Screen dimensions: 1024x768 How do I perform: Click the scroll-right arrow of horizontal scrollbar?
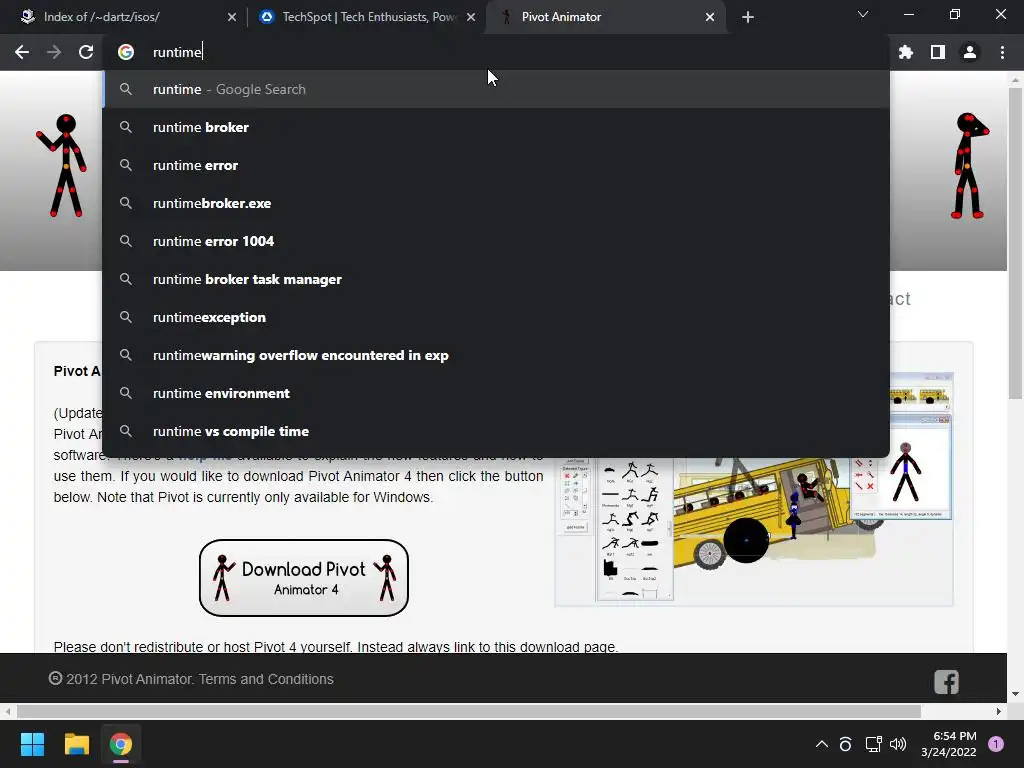(x=999, y=711)
